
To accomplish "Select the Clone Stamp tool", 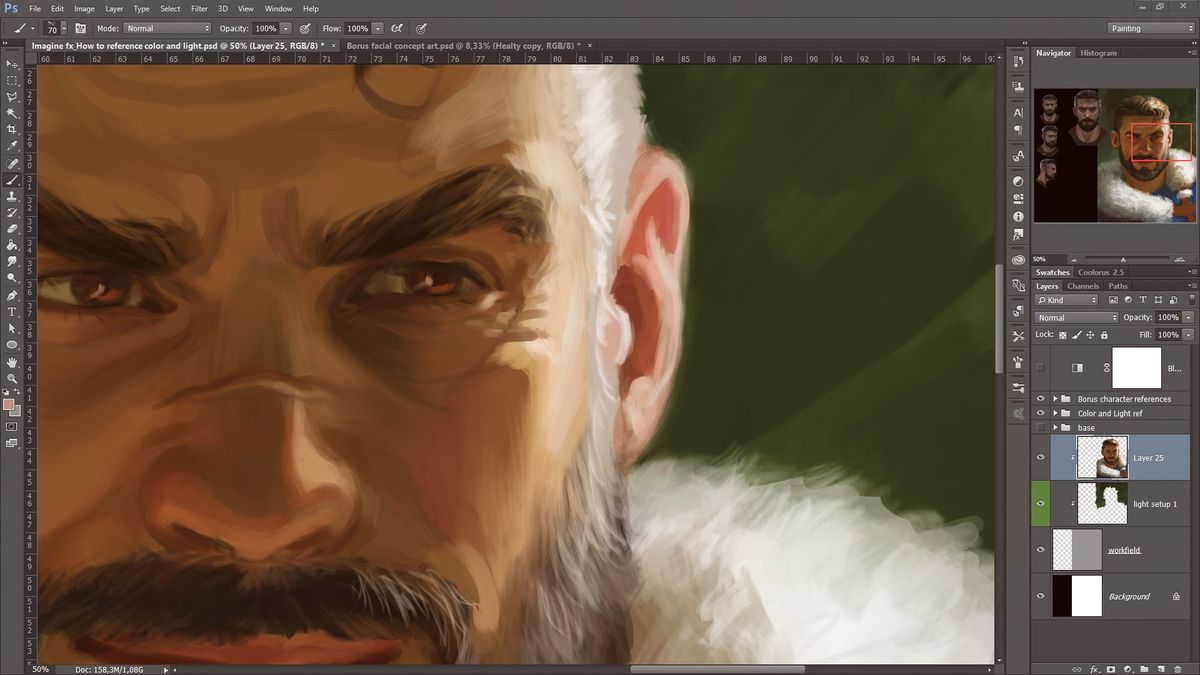I will pos(13,196).
